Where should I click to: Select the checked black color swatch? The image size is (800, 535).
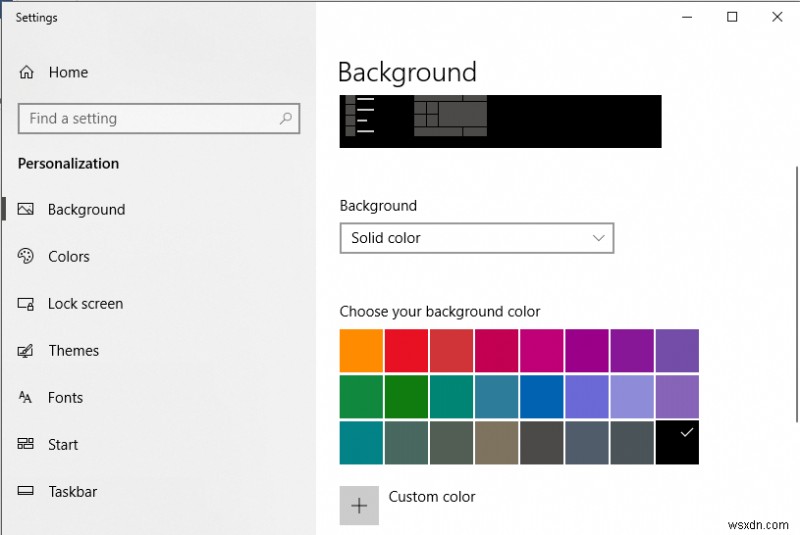coord(677,443)
